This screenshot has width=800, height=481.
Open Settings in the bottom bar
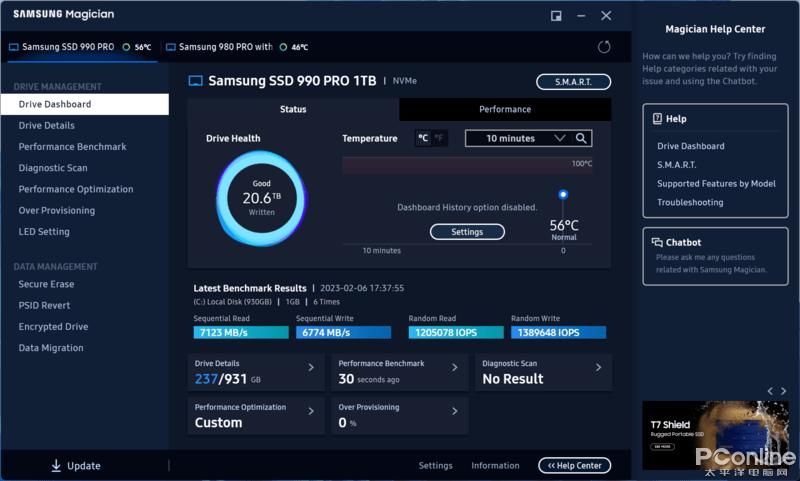coord(436,465)
